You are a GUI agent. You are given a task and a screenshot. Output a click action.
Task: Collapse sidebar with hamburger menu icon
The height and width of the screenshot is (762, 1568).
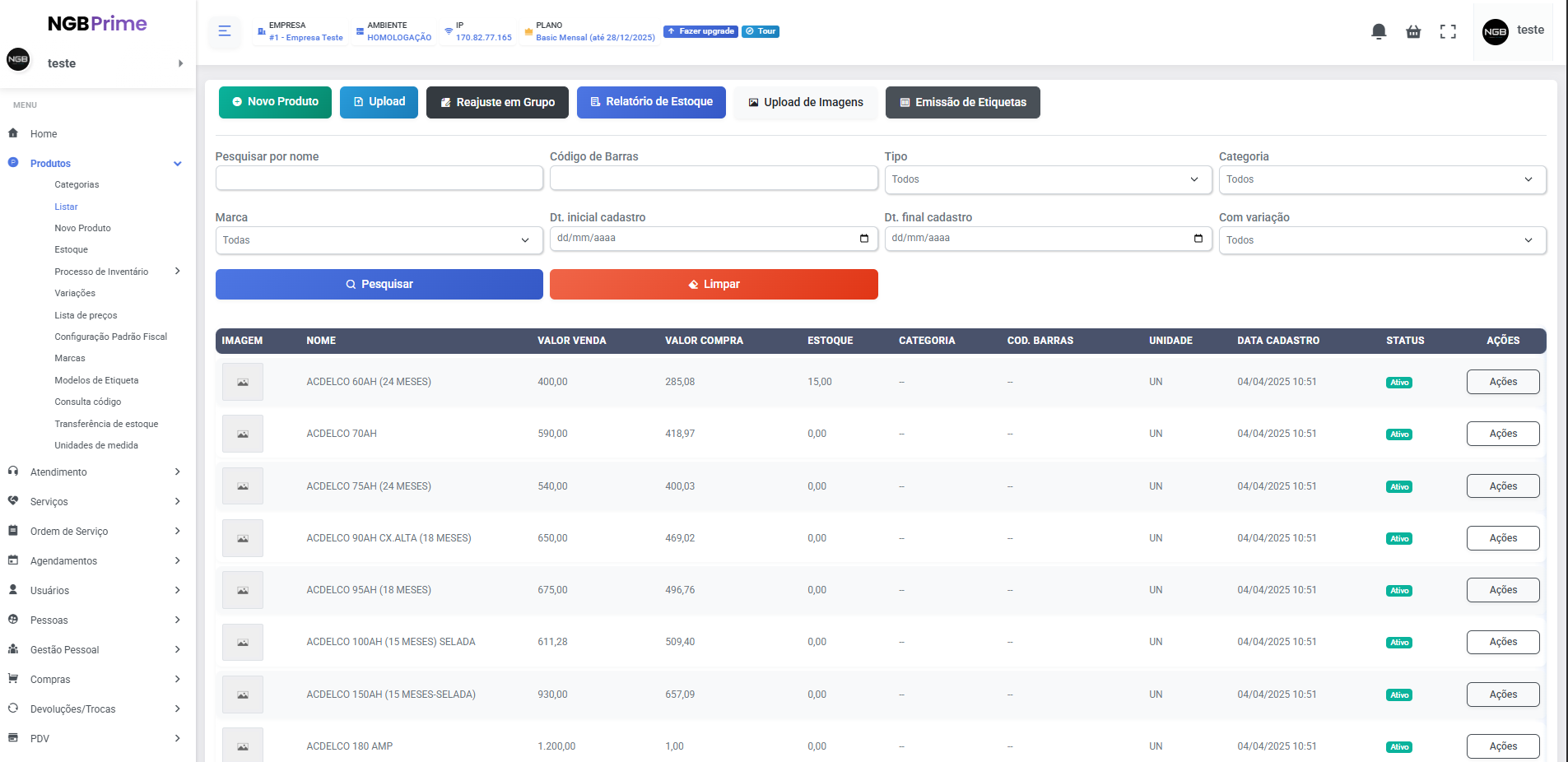click(225, 31)
